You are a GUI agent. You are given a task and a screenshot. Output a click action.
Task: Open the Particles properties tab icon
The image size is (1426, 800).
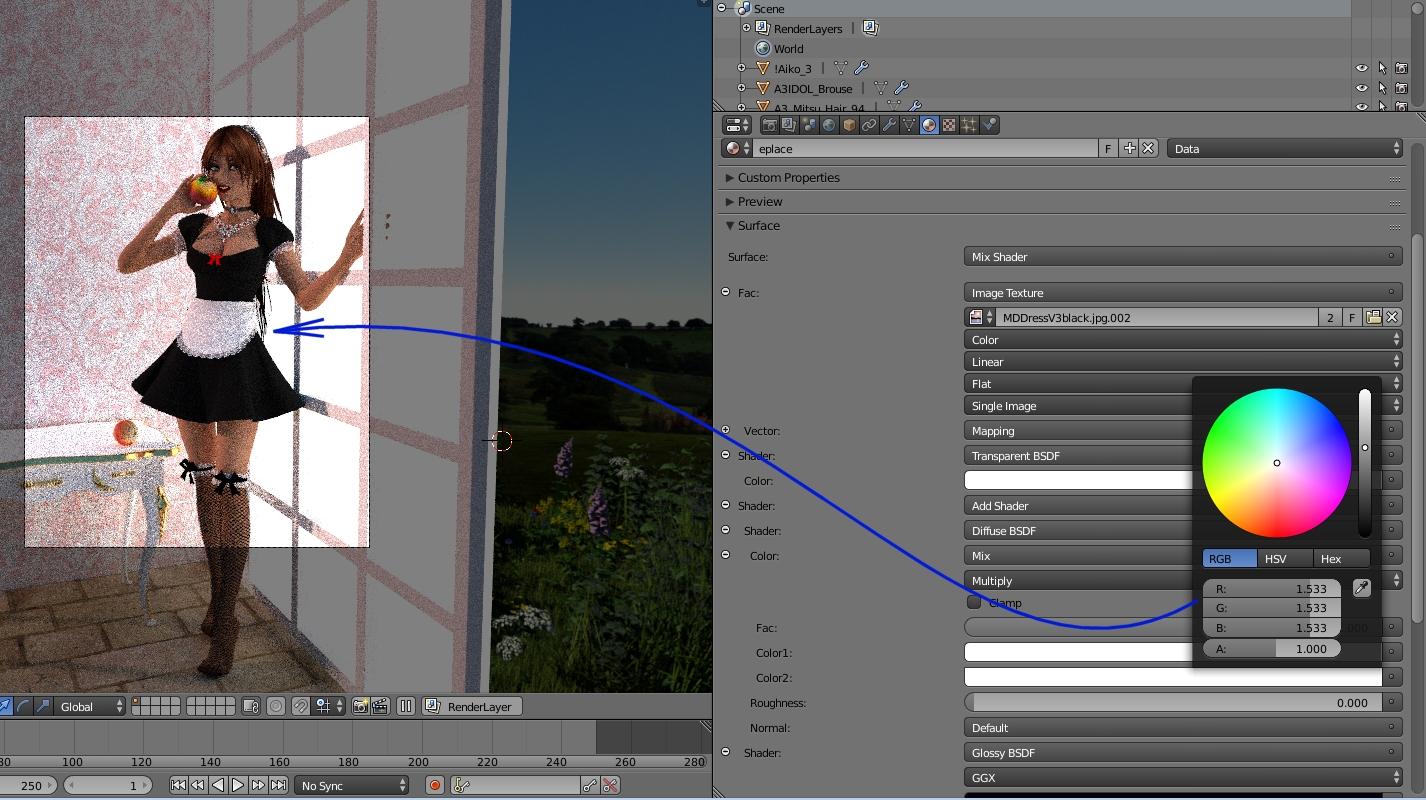(x=969, y=125)
